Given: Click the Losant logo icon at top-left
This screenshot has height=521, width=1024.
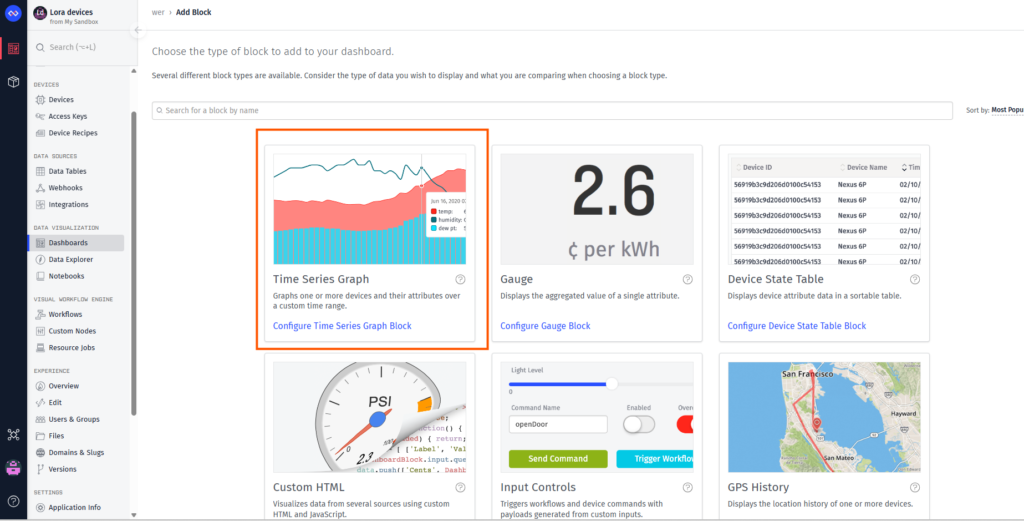Looking at the screenshot, I should tap(13, 13).
